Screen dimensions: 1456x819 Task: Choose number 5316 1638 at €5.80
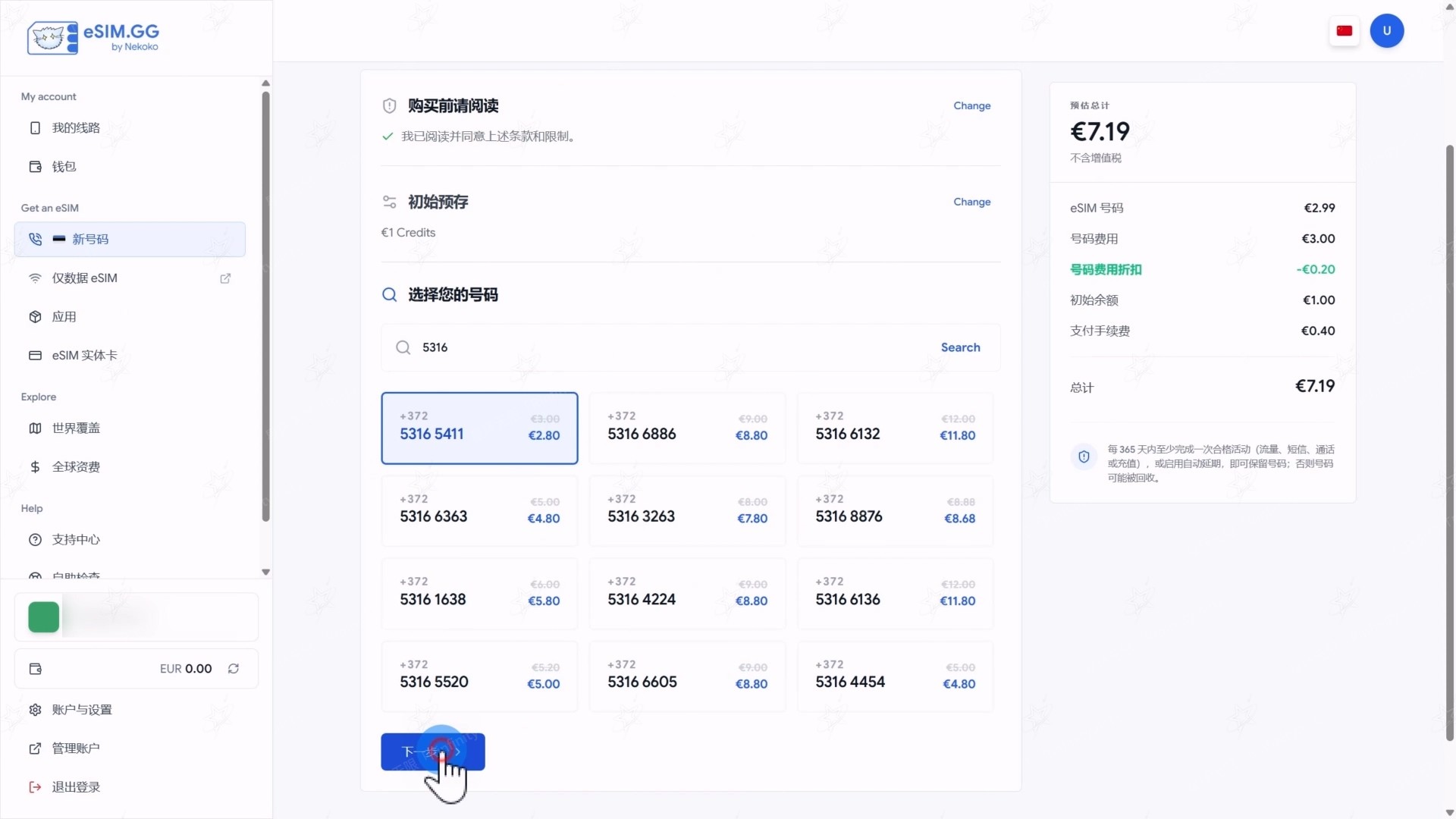tap(479, 593)
